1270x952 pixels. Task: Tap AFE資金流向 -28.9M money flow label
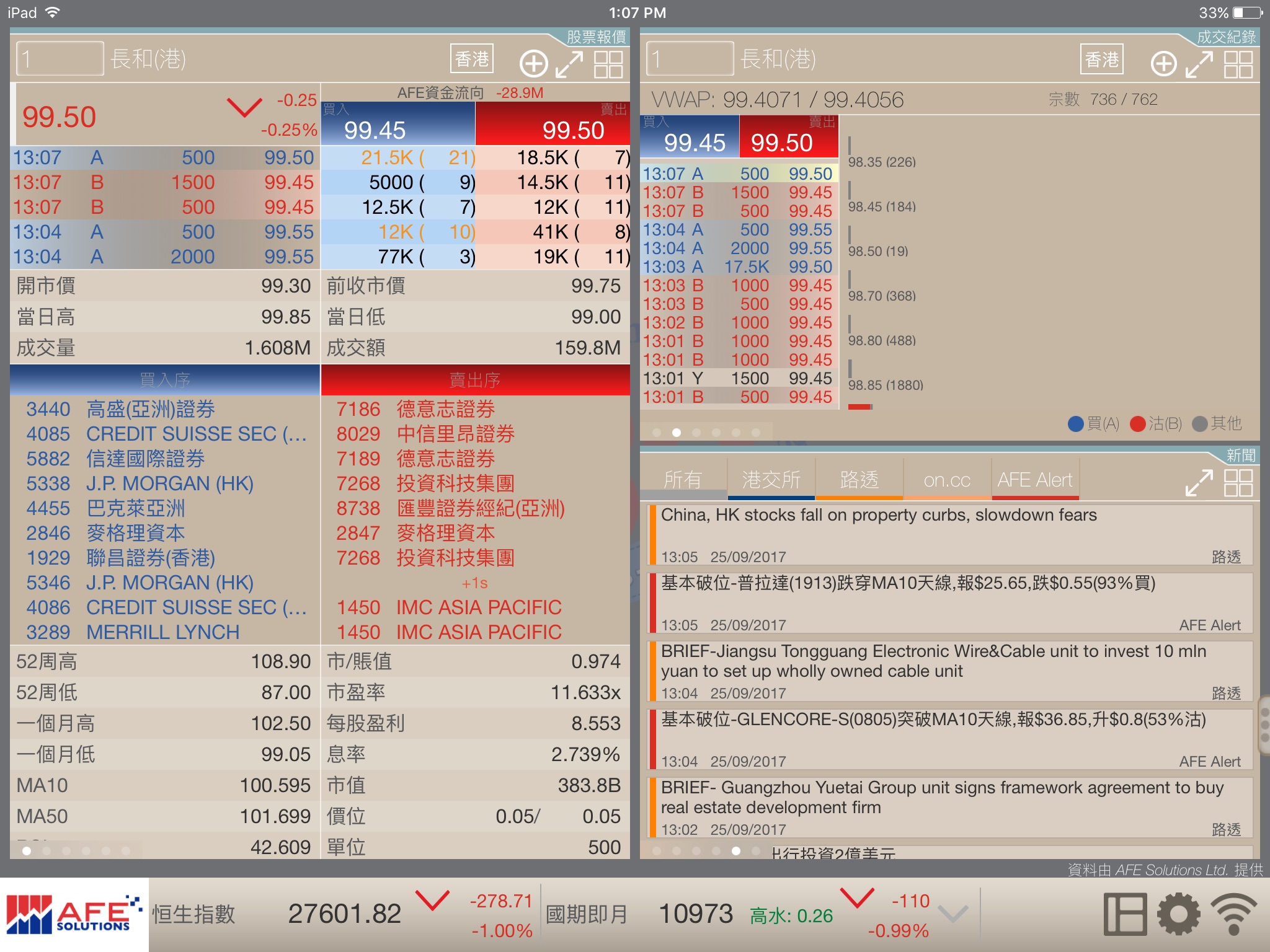pyautogui.click(x=470, y=93)
